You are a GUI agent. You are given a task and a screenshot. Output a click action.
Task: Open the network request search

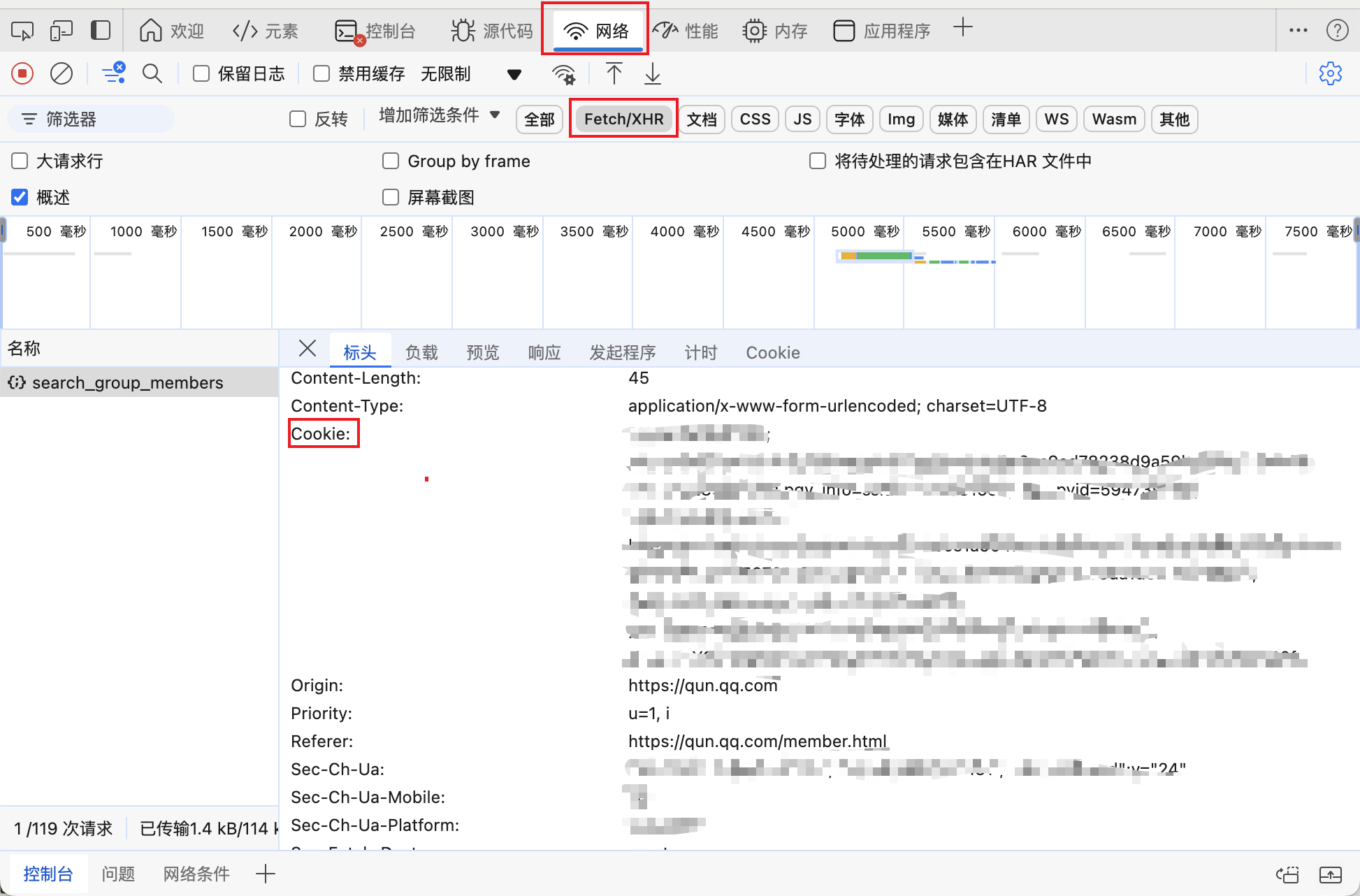point(152,73)
